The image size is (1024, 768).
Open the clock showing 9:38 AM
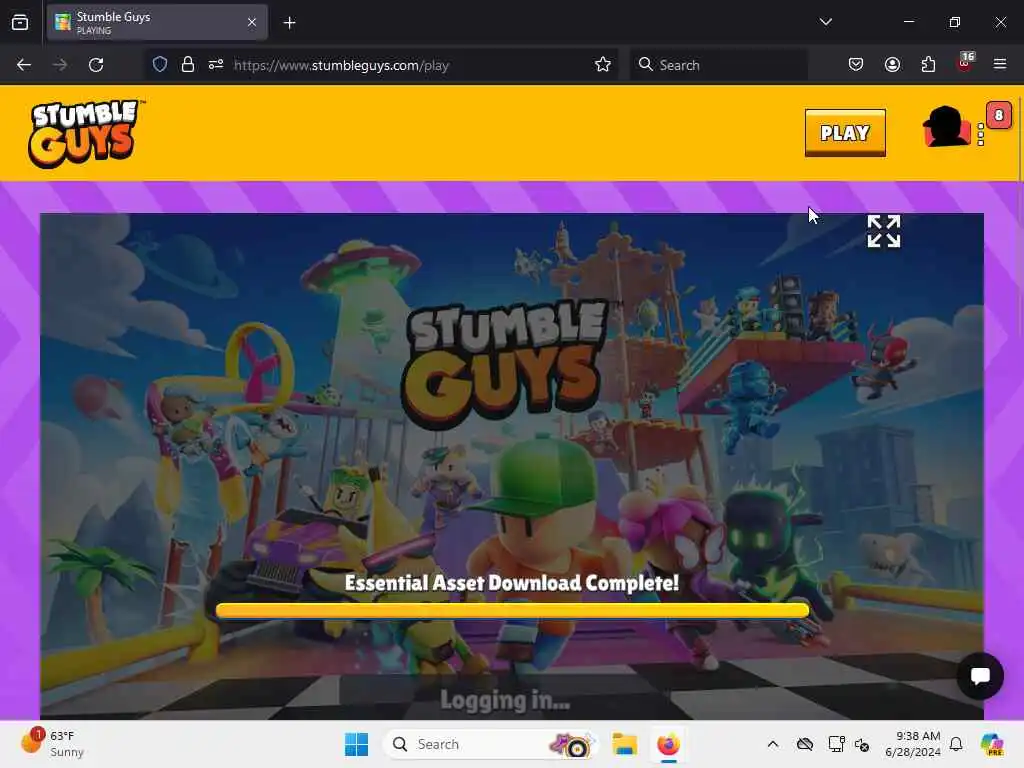pos(913,744)
